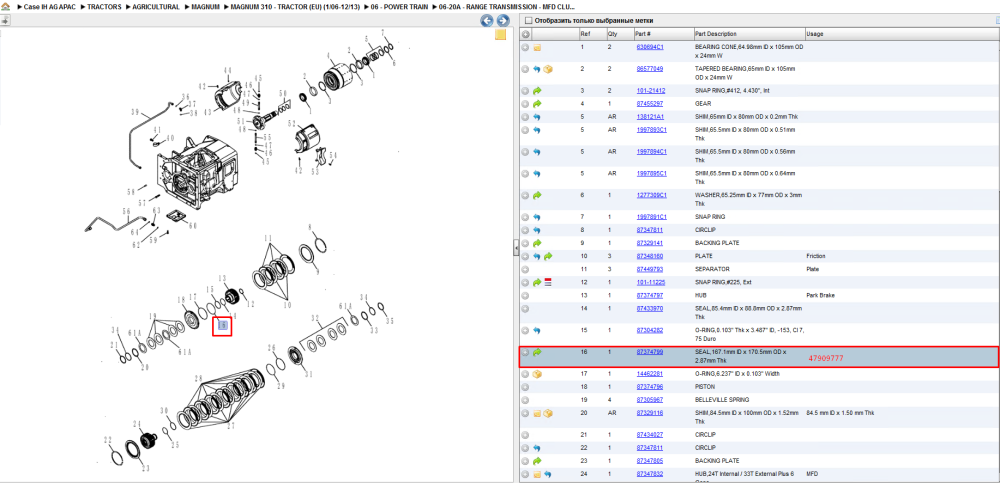Click the pin icon above the diagram
This screenshot has width=1000, height=483.
point(5,20)
